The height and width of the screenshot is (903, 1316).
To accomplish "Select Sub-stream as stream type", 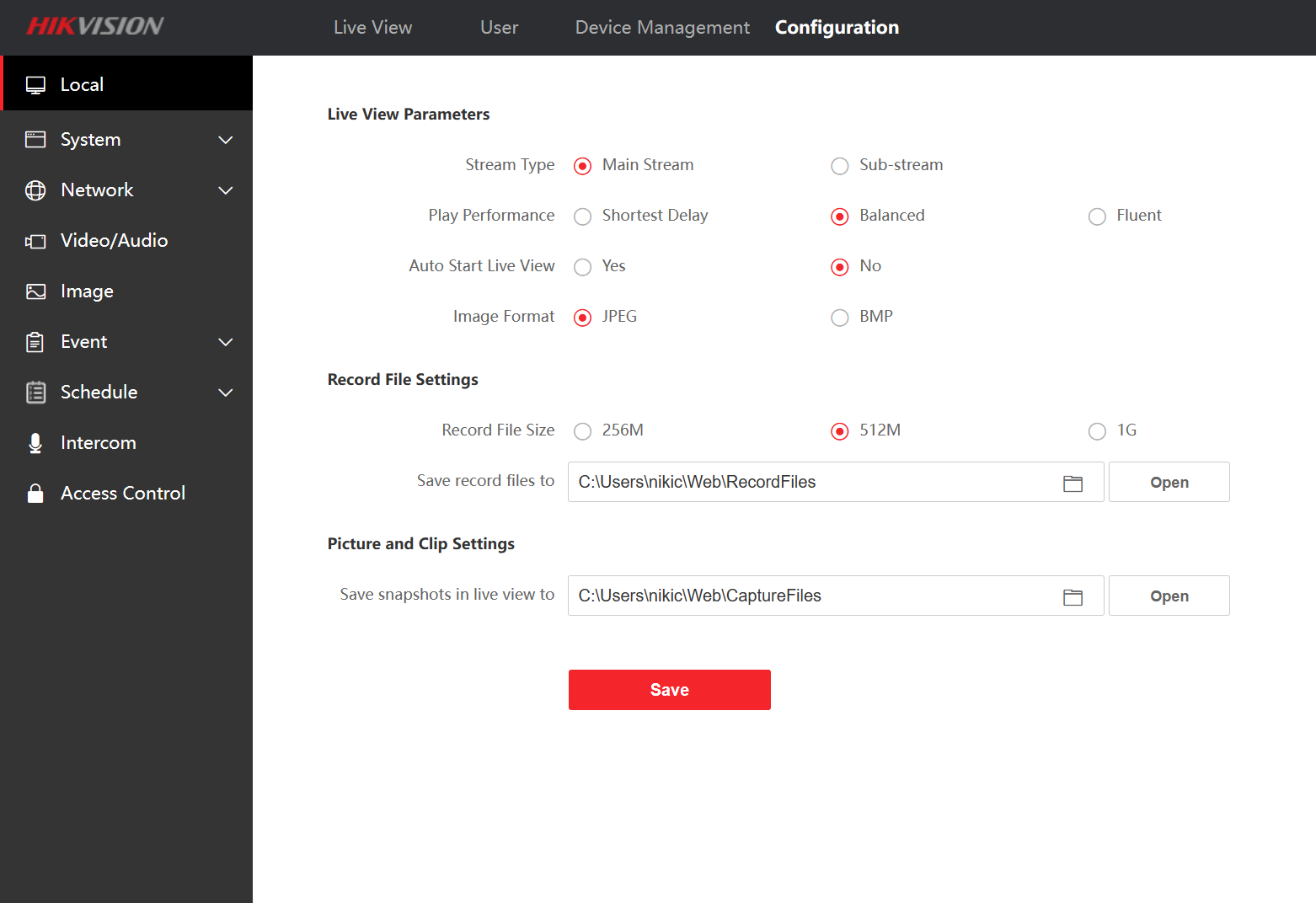I will click(x=840, y=166).
